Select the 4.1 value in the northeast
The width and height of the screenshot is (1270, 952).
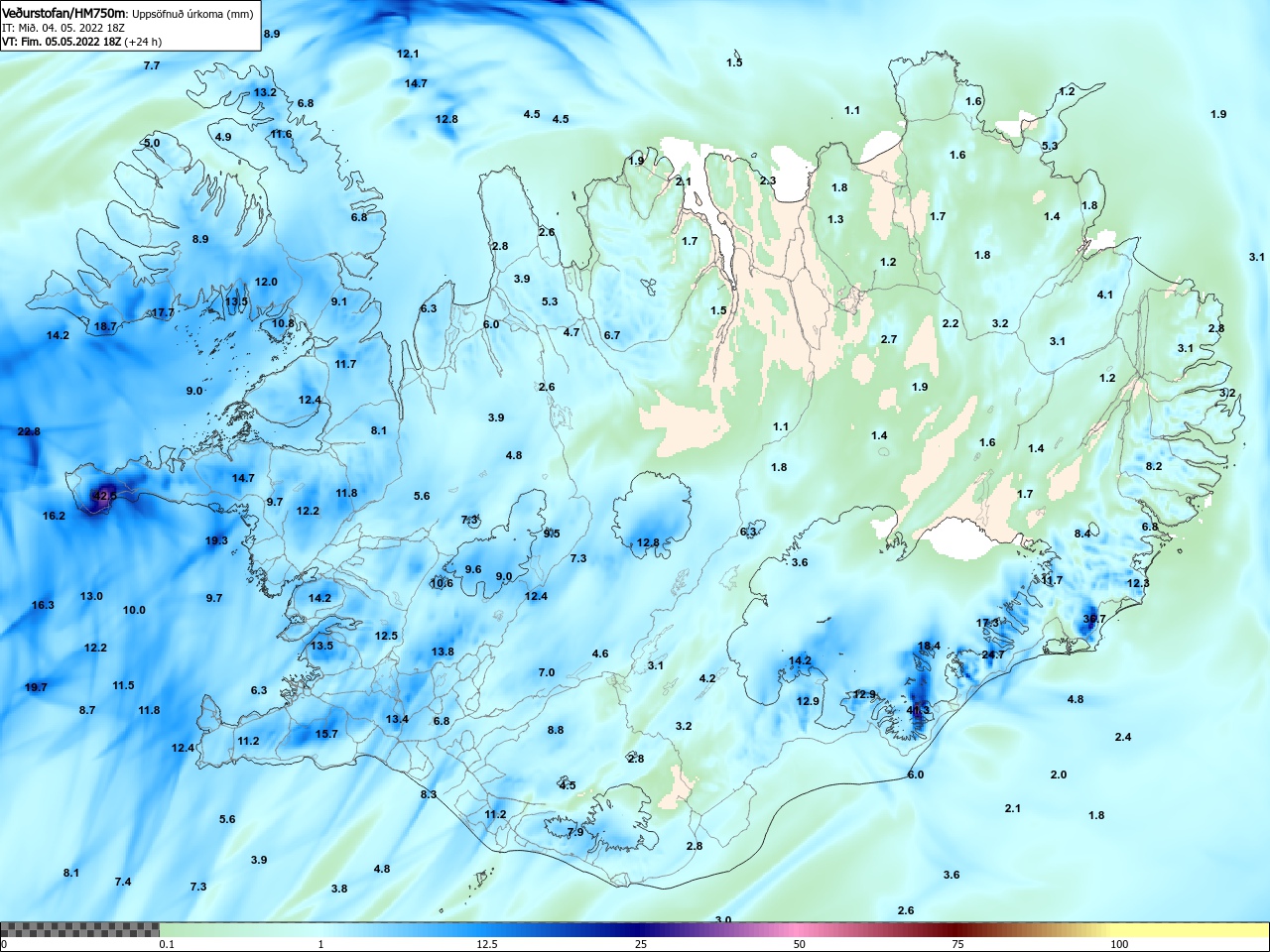click(1105, 295)
